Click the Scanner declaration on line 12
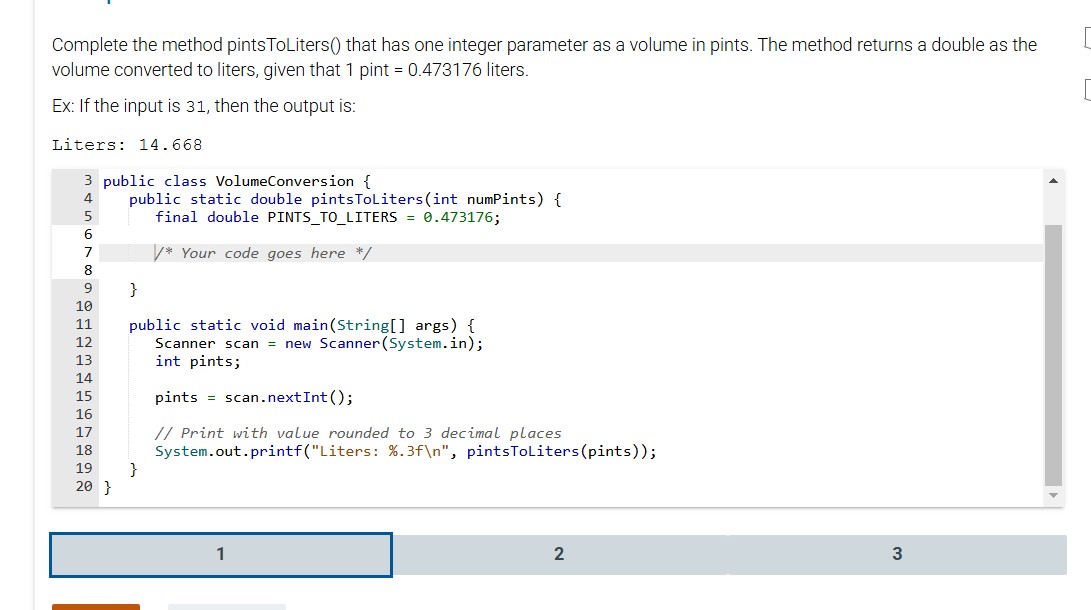1091x610 pixels. tap(320, 343)
